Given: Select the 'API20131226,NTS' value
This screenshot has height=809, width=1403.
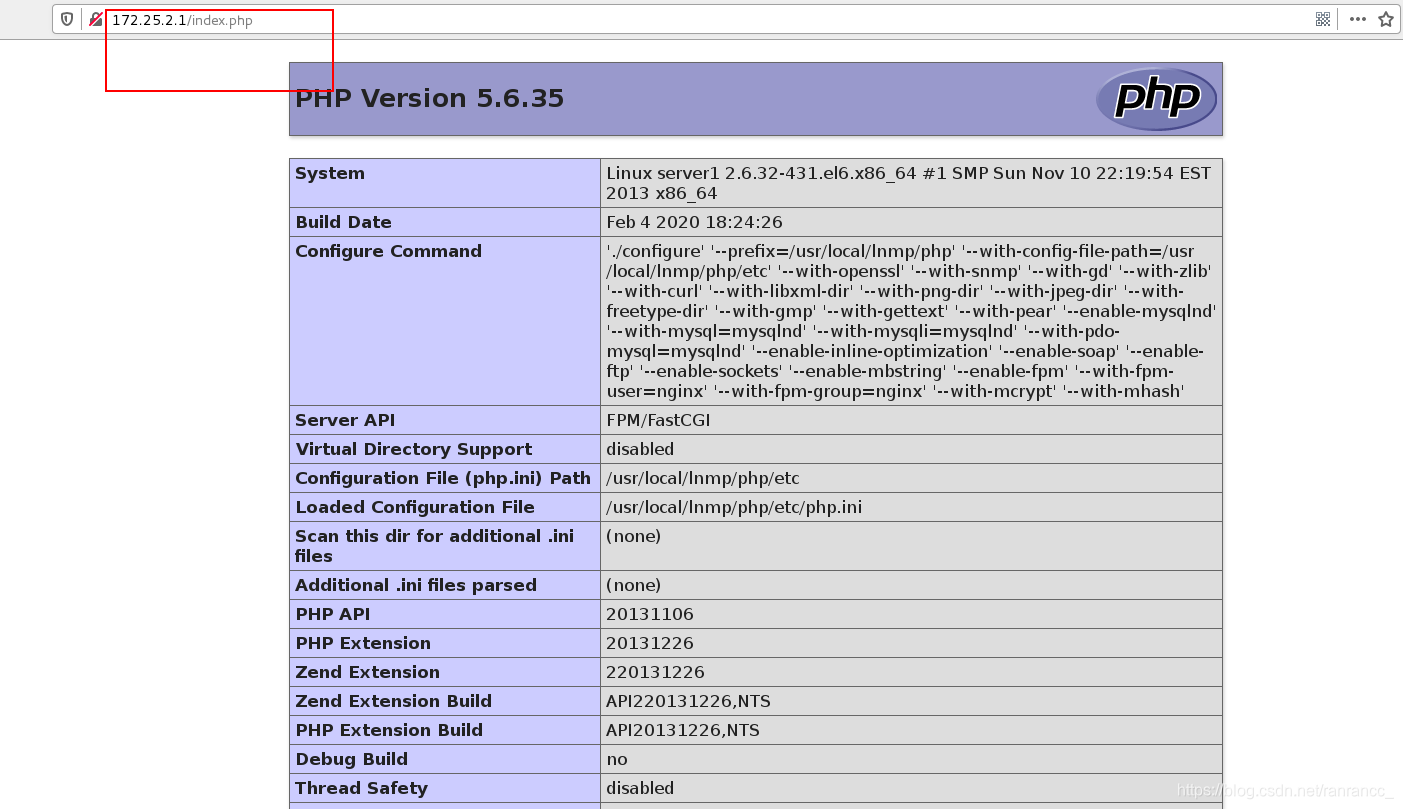Looking at the screenshot, I should (683, 730).
